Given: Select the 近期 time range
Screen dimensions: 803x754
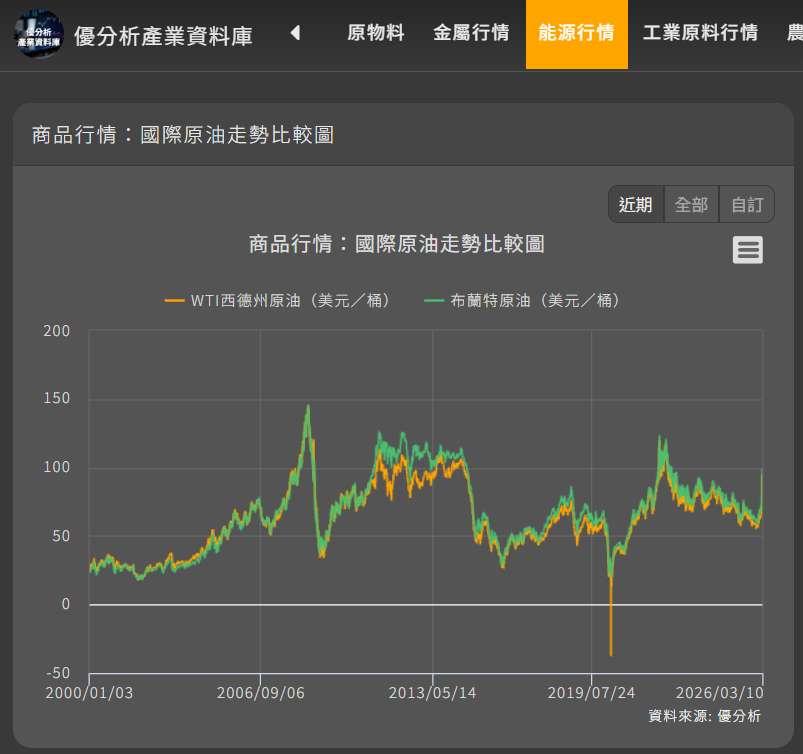Looking at the screenshot, I should click(x=635, y=205).
